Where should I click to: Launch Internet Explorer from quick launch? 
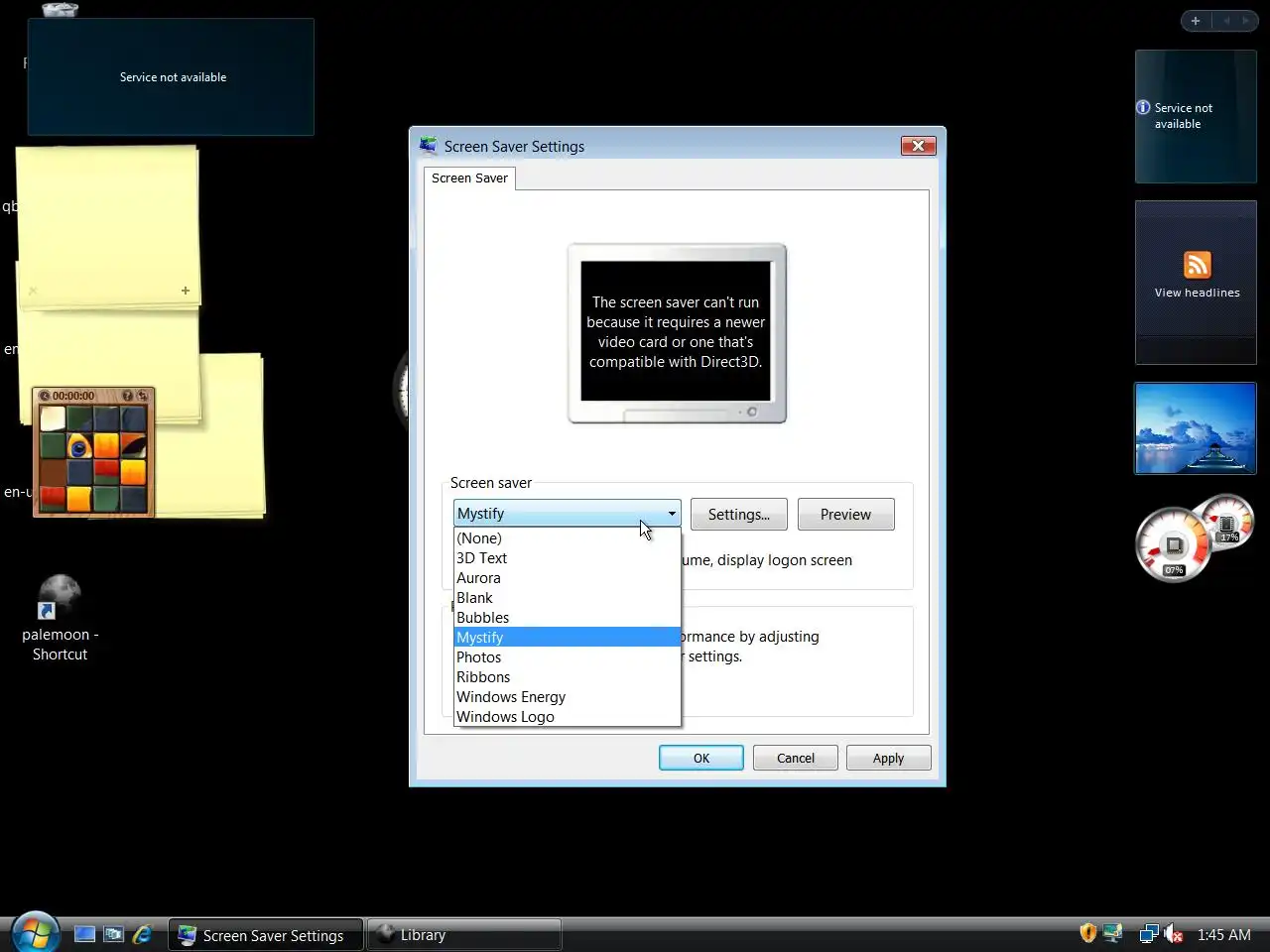[143, 934]
